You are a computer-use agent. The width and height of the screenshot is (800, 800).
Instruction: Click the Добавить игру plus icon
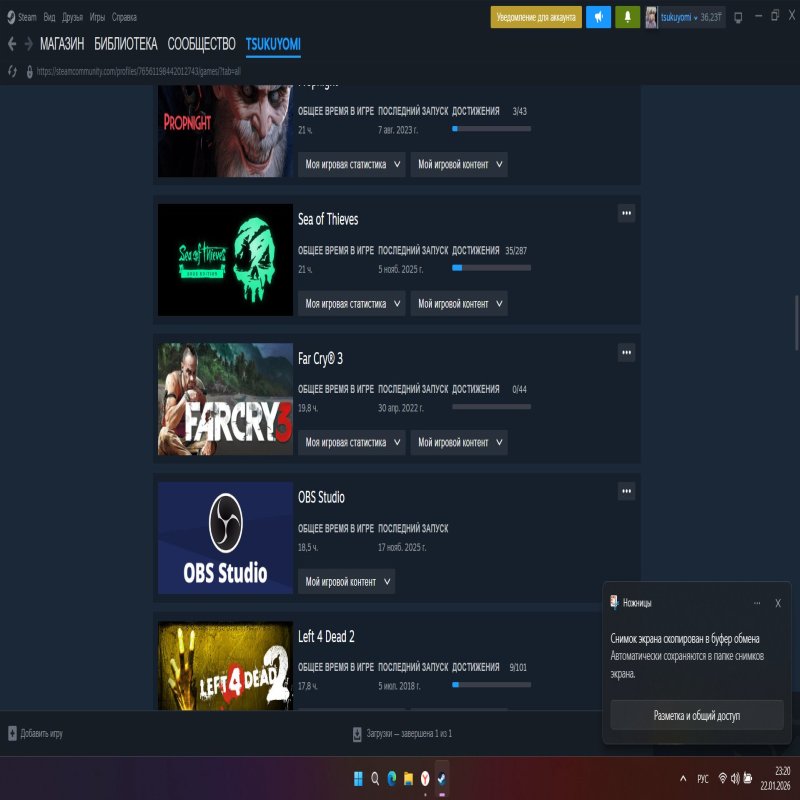pos(14,732)
